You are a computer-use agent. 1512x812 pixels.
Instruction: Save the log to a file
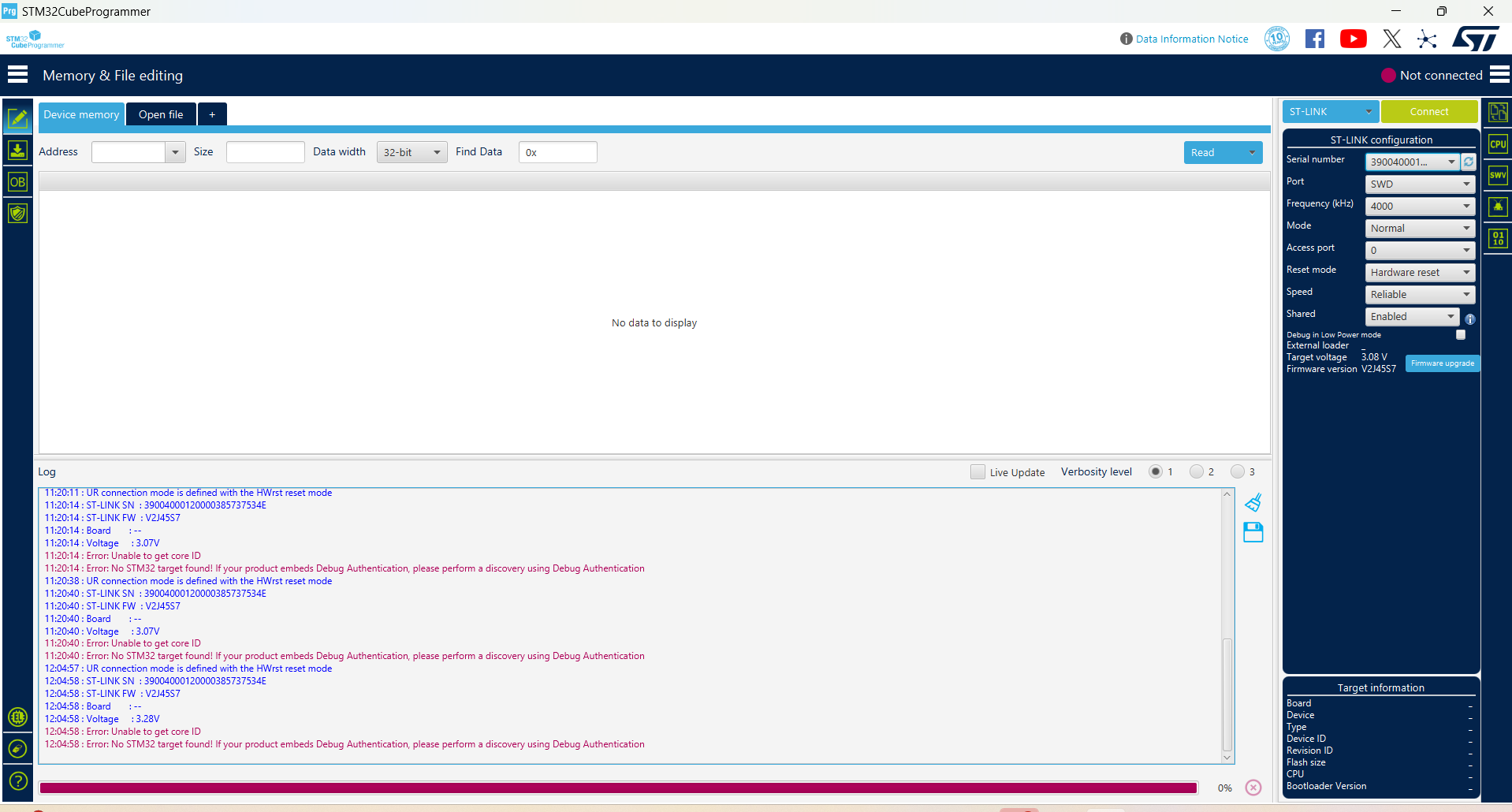[x=1253, y=532]
